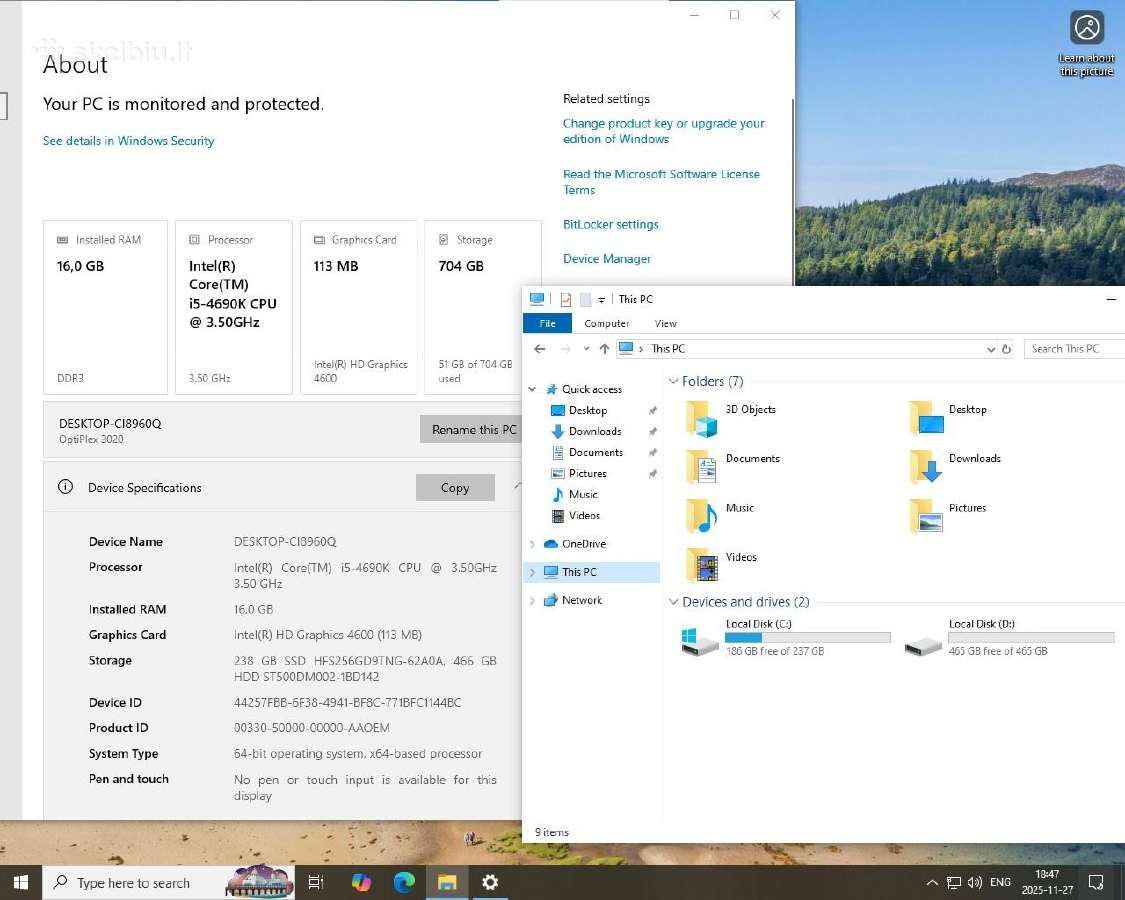The width and height of the screenshot is (1125, 900).
Task: Click Properties quick access toolbar icon
Action: point(566,299)
